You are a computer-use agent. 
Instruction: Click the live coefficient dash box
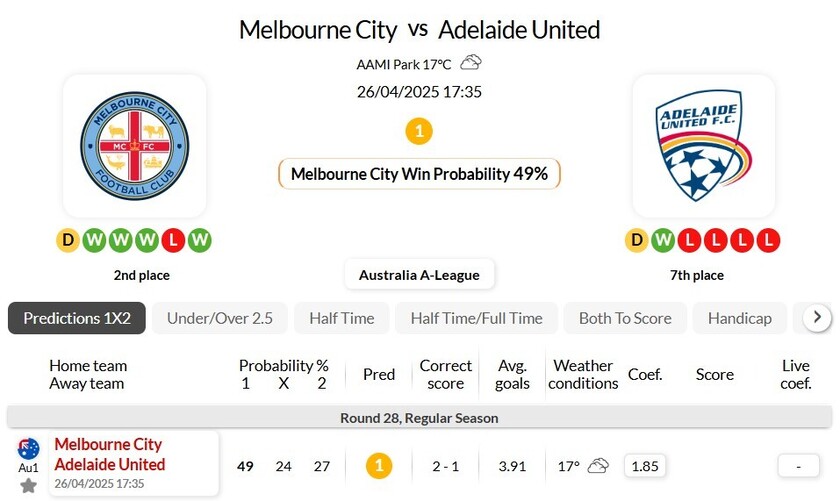click(x=796, y=466)
